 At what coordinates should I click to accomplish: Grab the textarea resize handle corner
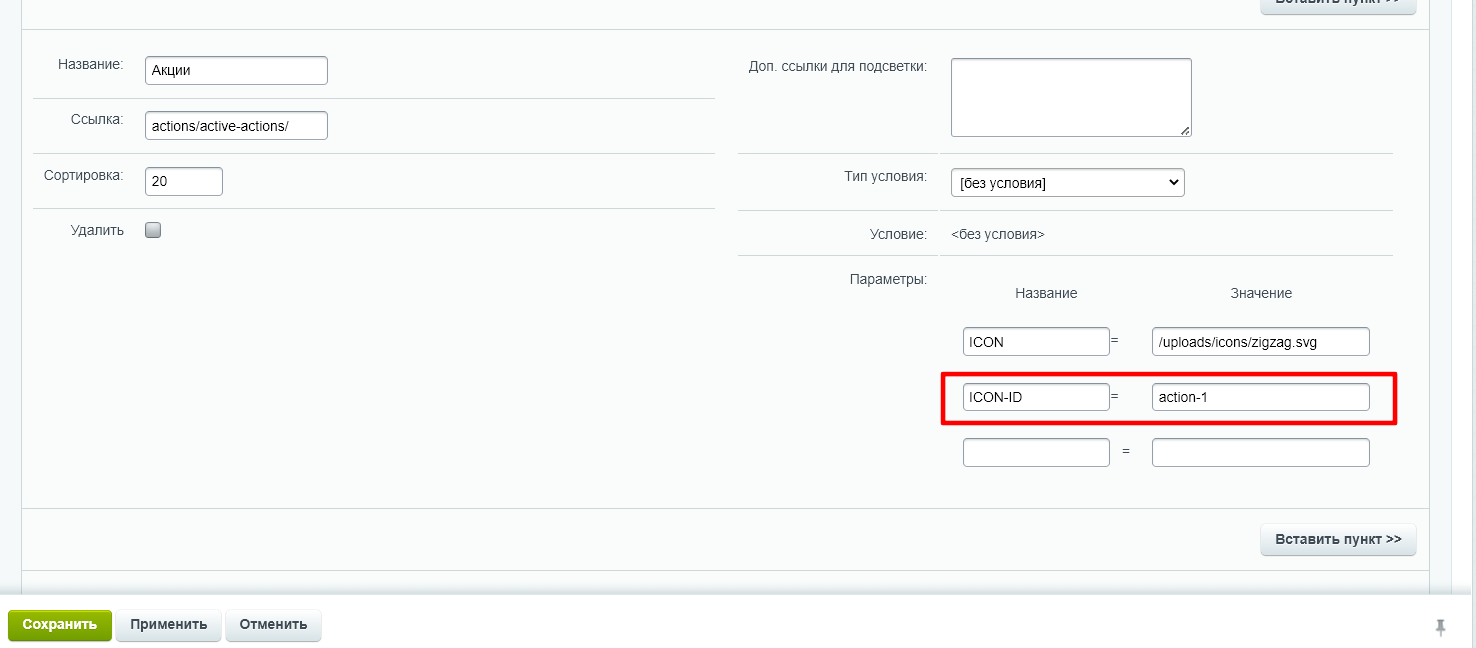point(1185,130)
